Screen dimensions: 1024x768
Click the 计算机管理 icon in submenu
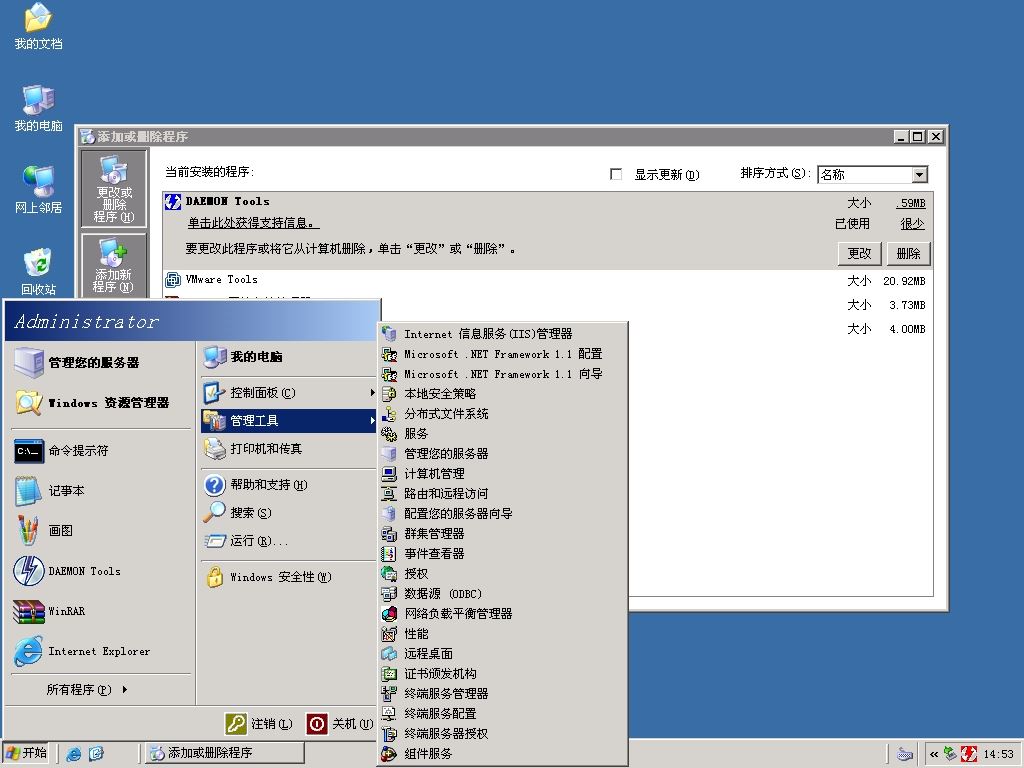click(x=389, y=473)
